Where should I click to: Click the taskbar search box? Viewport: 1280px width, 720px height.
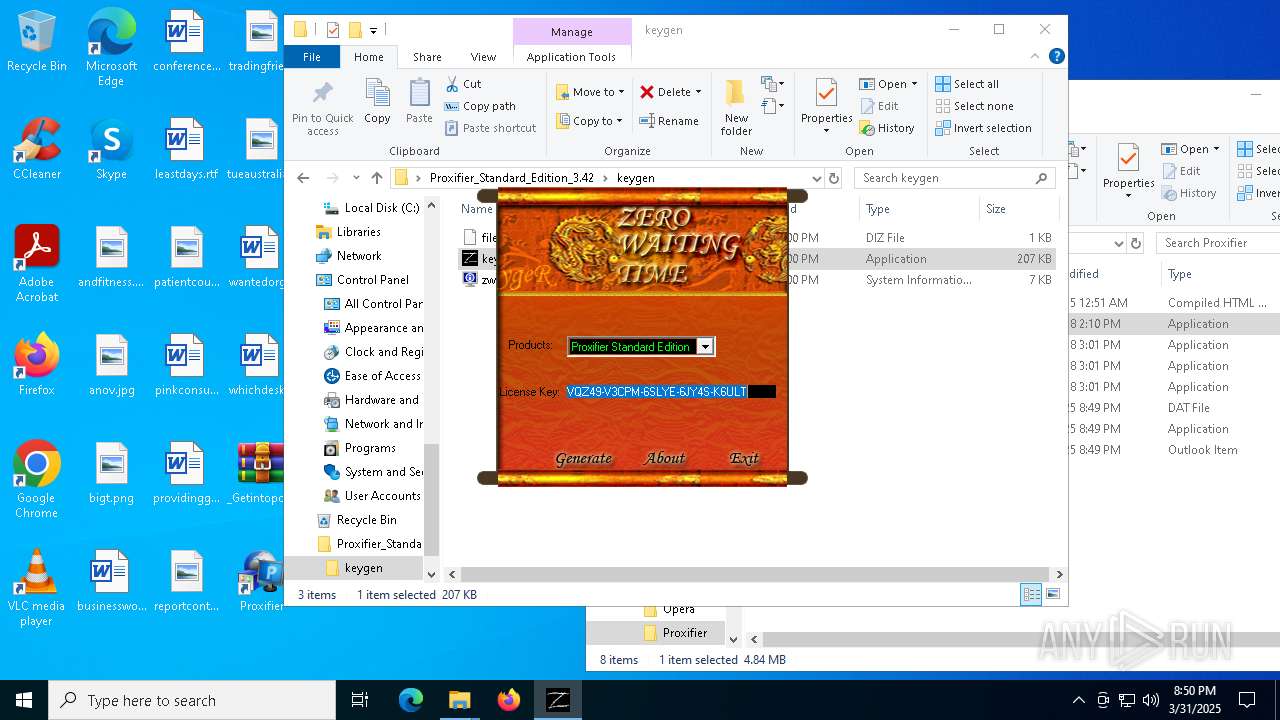tap(192, 700)
